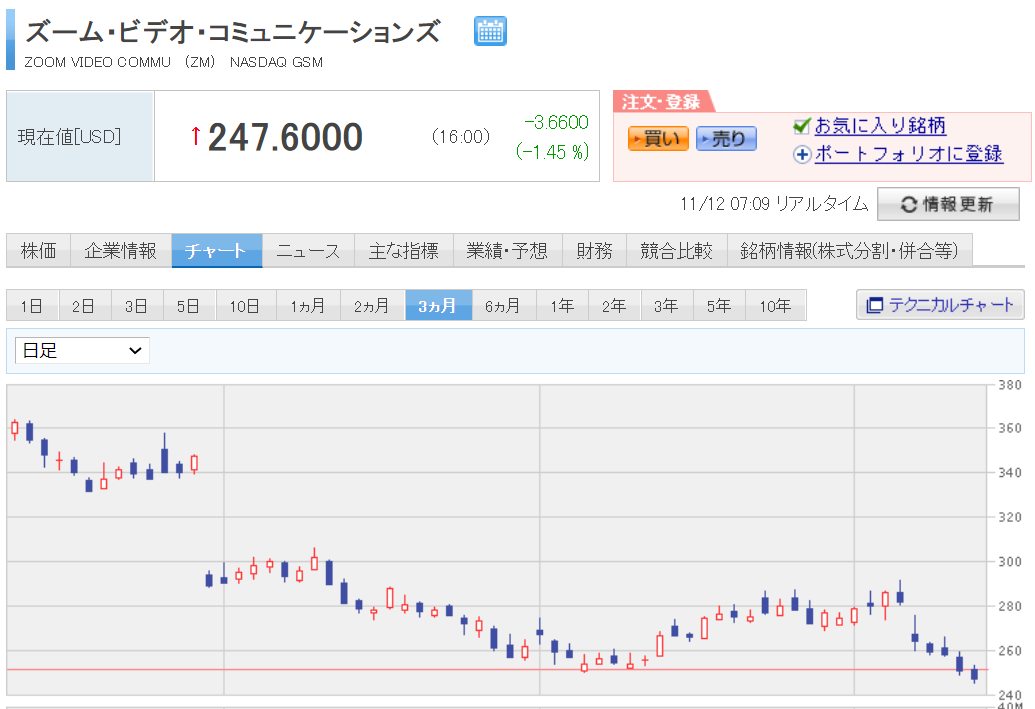
Task: Select 10年 chart period
Action: [776, 306]
